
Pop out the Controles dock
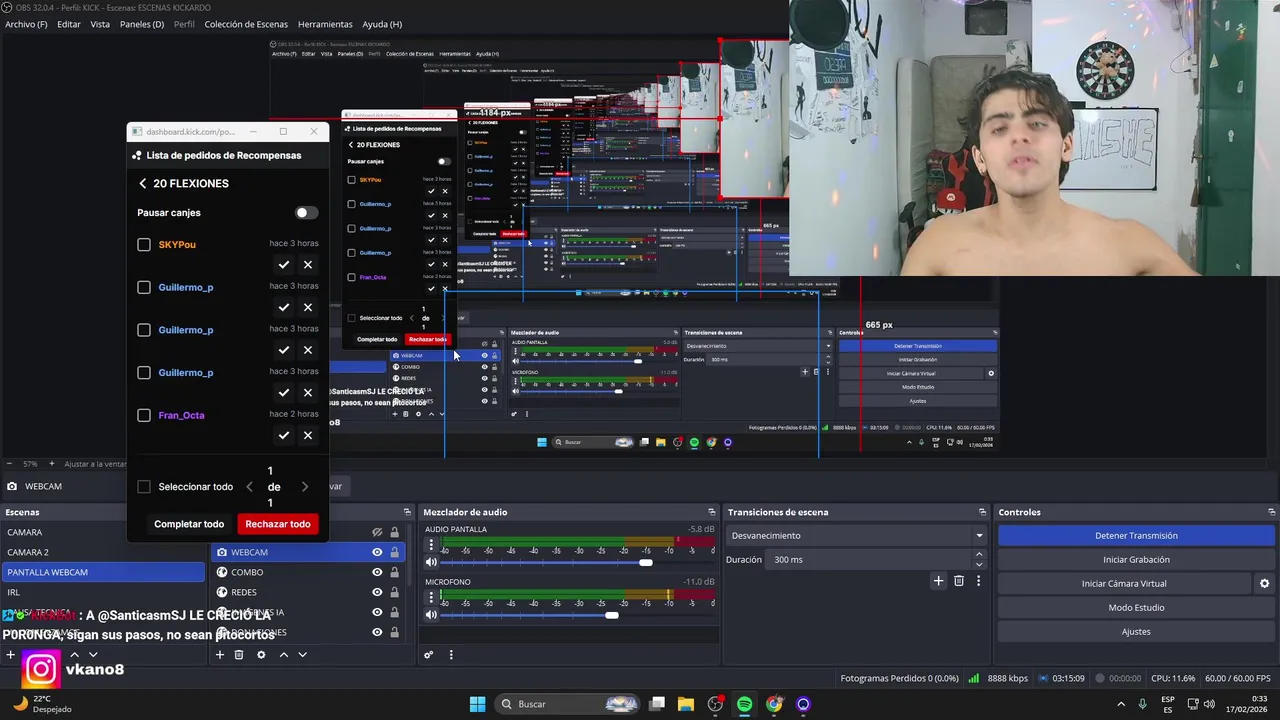1271,512
